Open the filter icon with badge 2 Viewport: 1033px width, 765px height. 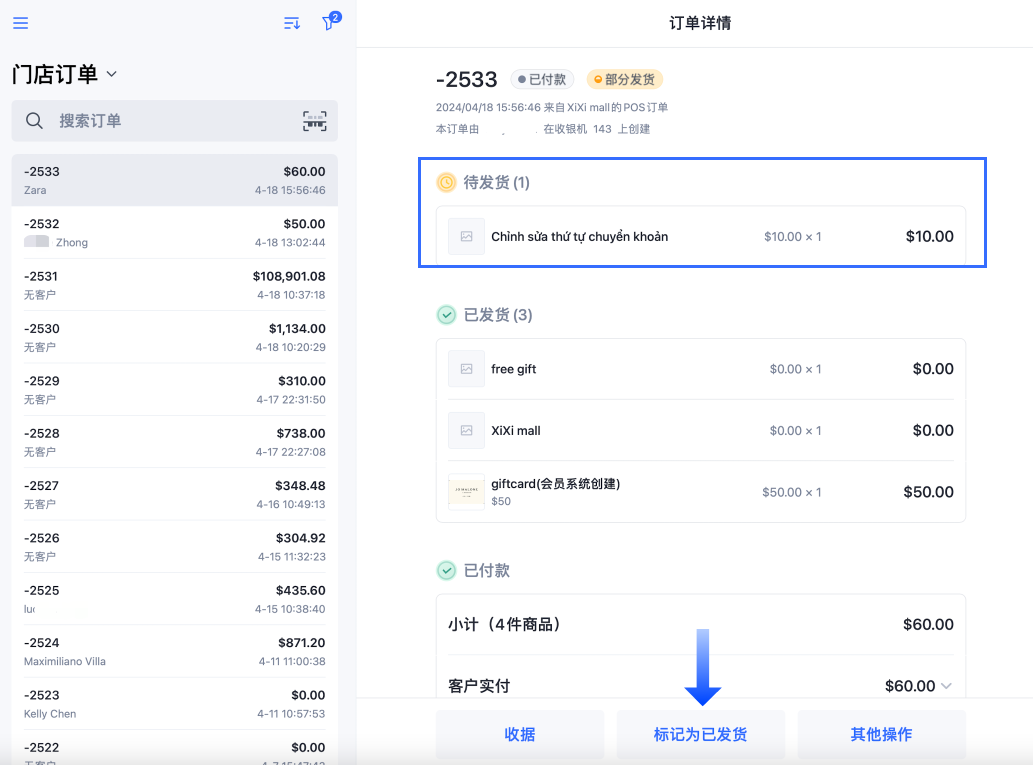pyautogui.click(x=329, y=23)
